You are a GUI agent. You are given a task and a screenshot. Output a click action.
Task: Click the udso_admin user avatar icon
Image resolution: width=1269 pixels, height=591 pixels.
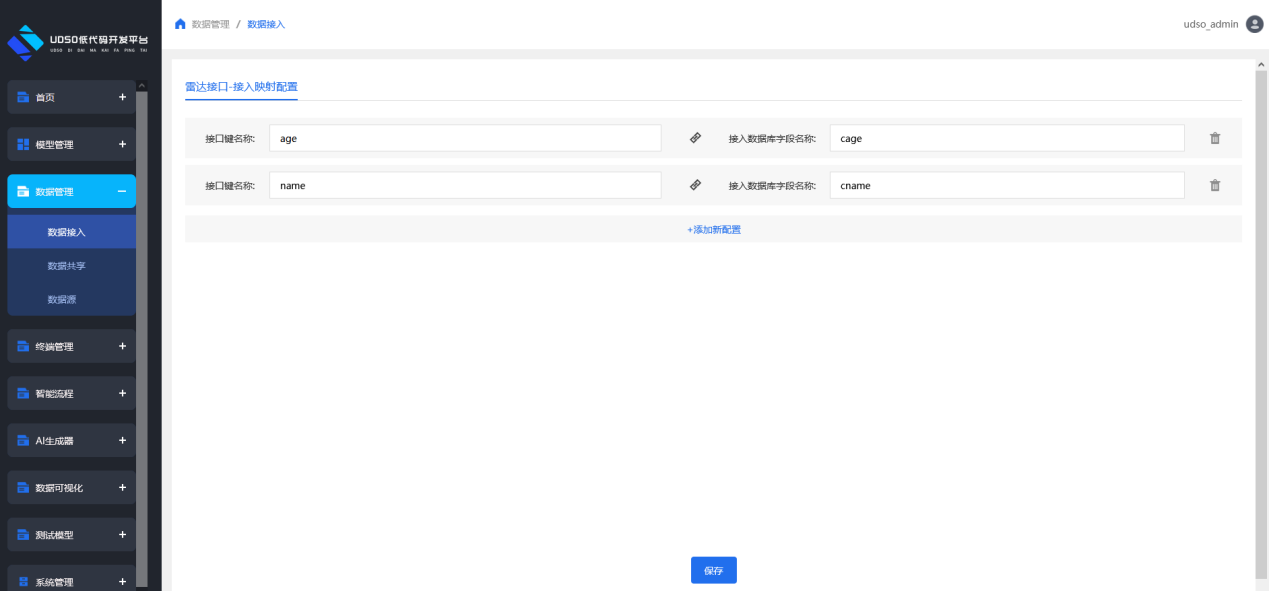[1254, 24]
